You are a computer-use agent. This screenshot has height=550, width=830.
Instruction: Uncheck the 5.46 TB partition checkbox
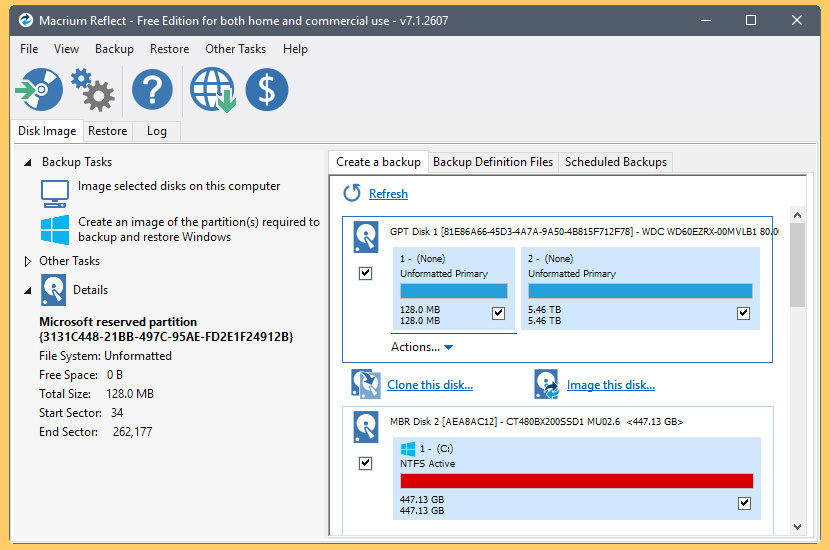point(743,313)
